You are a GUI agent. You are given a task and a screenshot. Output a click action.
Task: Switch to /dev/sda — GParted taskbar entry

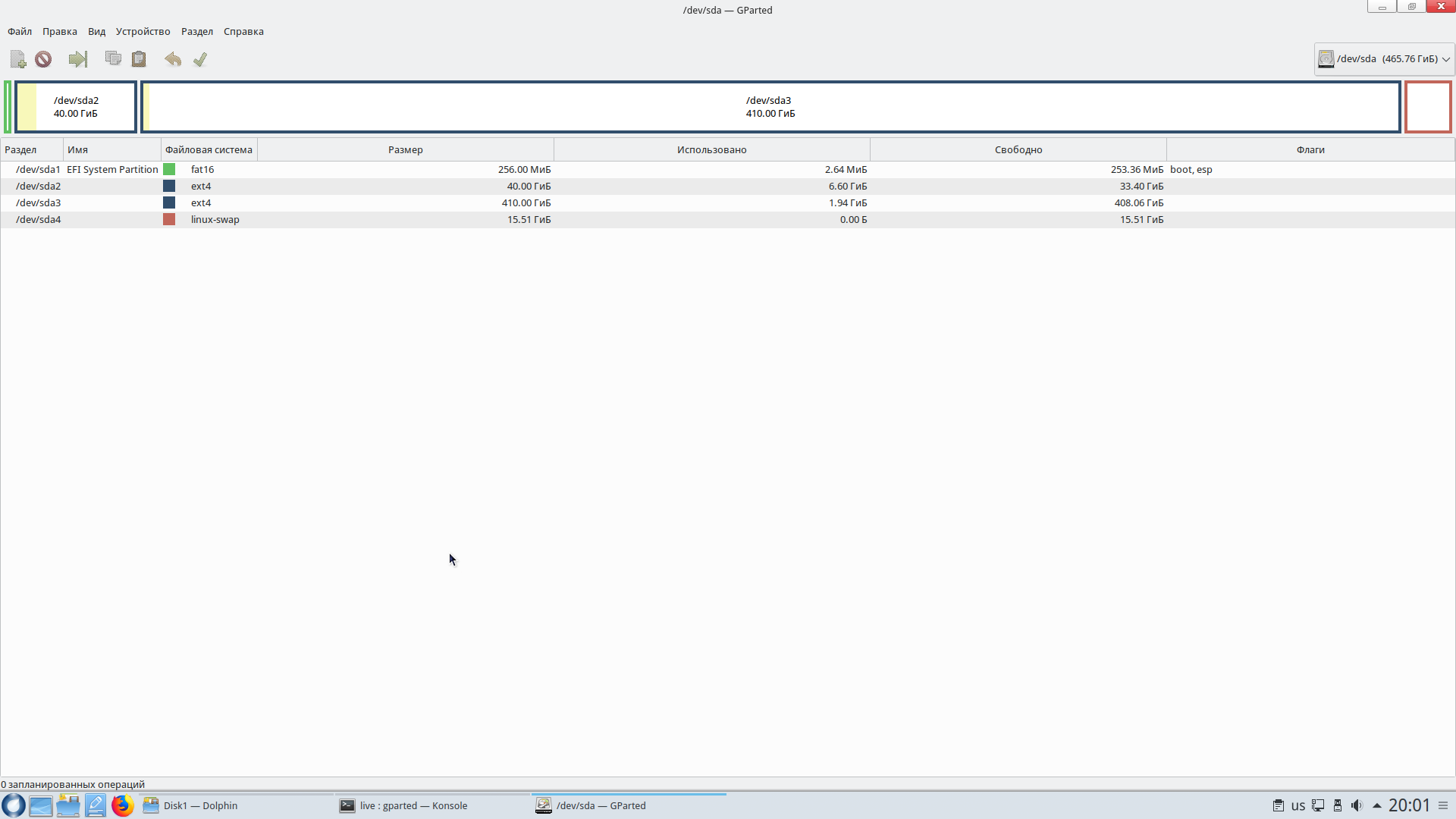pos(629,805)
